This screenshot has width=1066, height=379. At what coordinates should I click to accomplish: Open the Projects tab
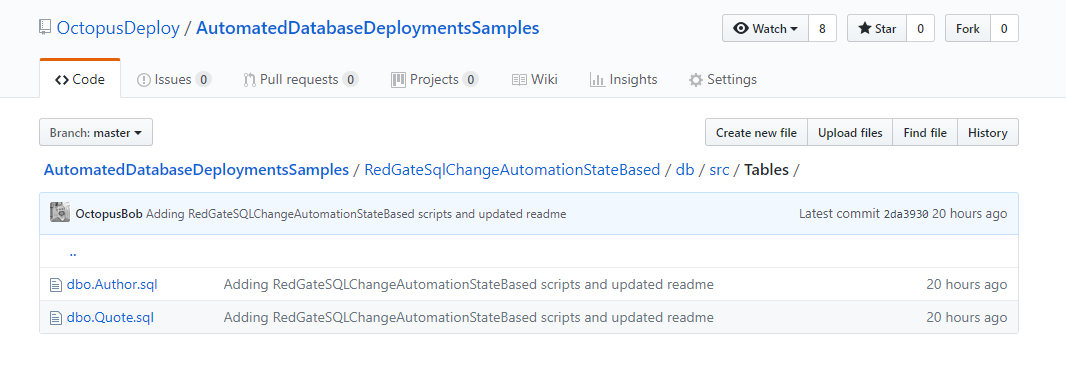[x=434, y=80]
